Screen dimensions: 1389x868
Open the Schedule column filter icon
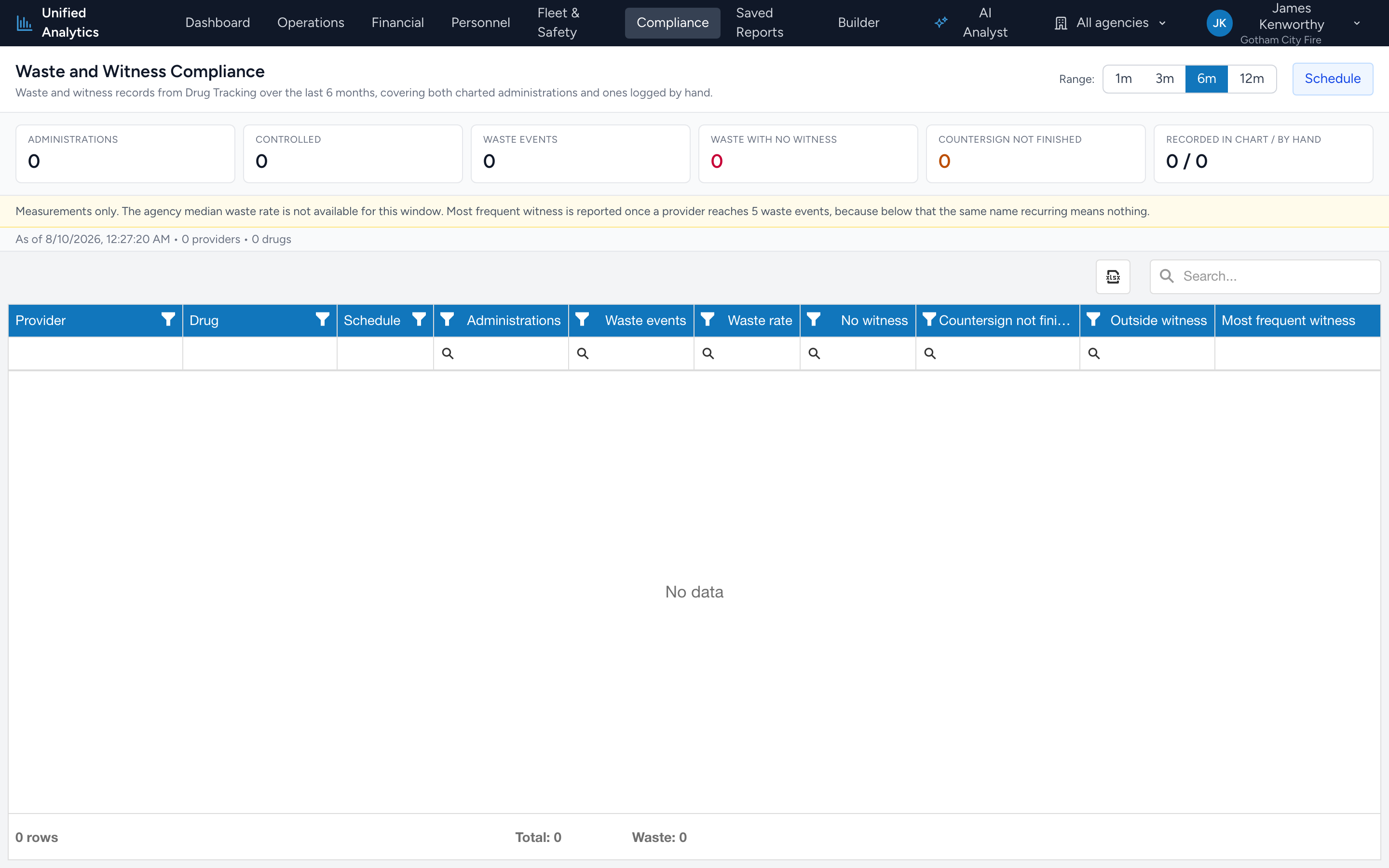419,319
